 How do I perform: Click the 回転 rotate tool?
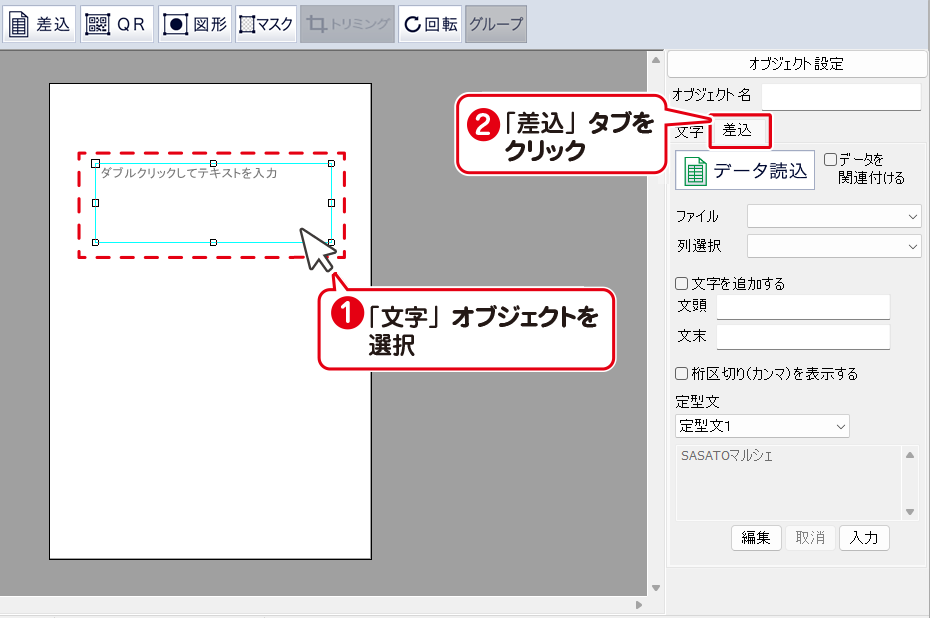click(430, 25)
